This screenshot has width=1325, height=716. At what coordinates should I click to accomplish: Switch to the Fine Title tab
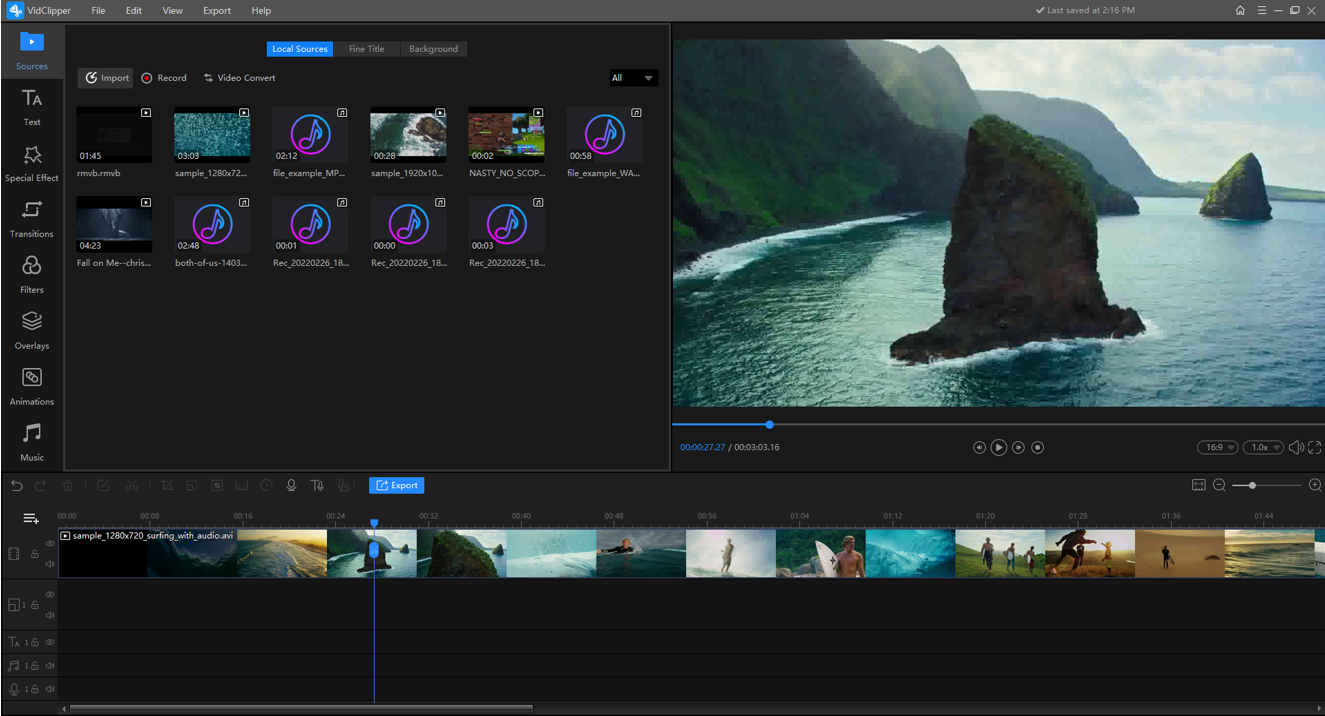tap(366, 49)
